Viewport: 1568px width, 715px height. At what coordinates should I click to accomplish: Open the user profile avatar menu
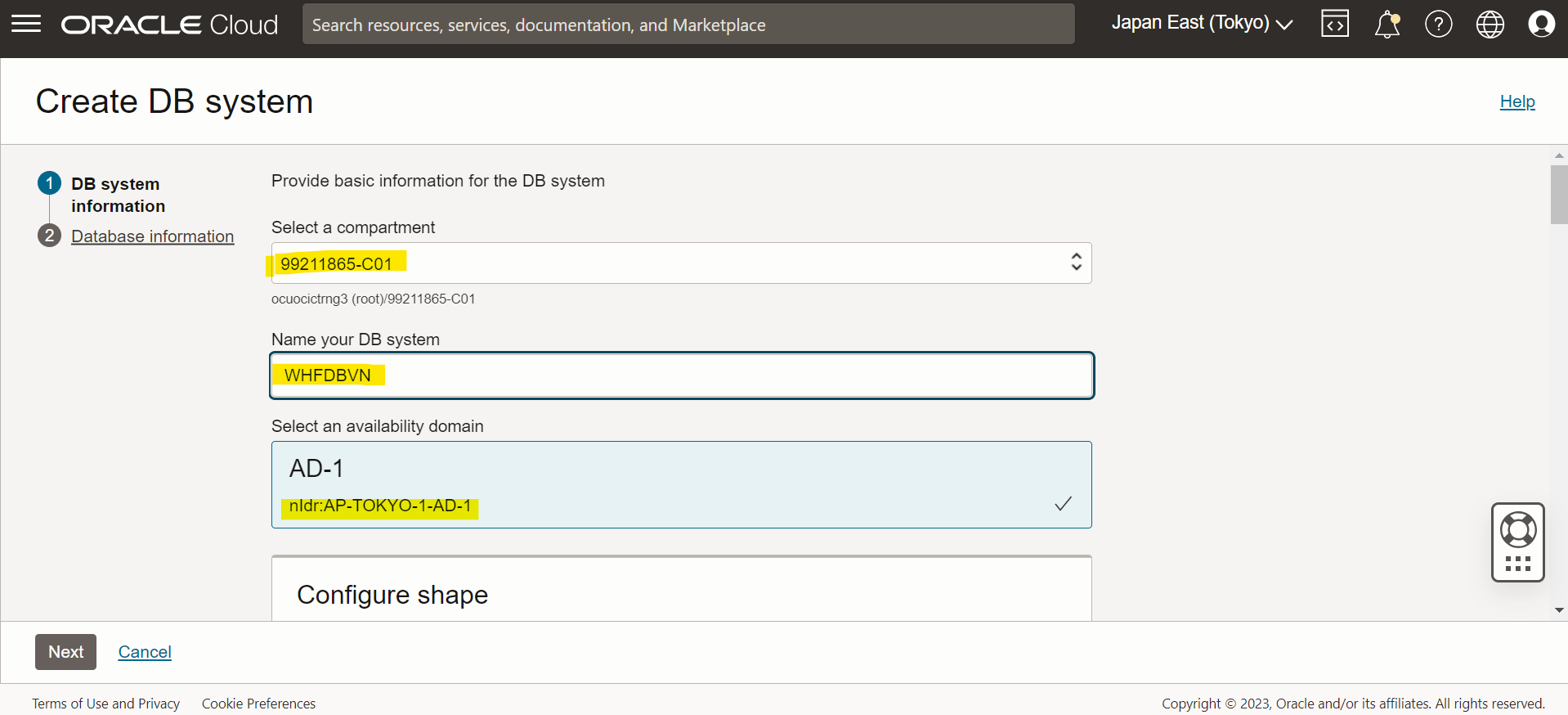click(1542, 24)
